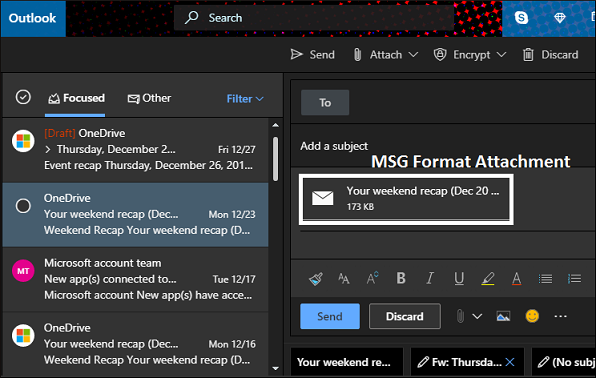Select the OneDrive Mon 12/23 message circle
The width and height of the screenshot is (596, 378).
point(23,206)
